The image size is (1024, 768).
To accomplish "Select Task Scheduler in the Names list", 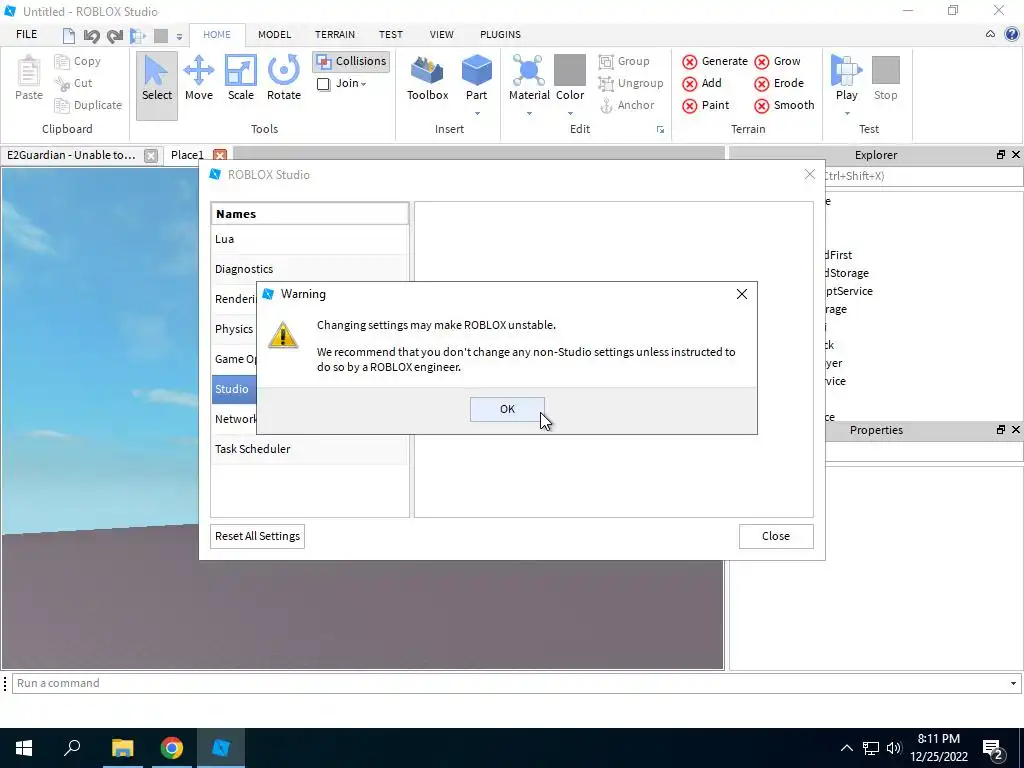I will click(x=310, y=449).
